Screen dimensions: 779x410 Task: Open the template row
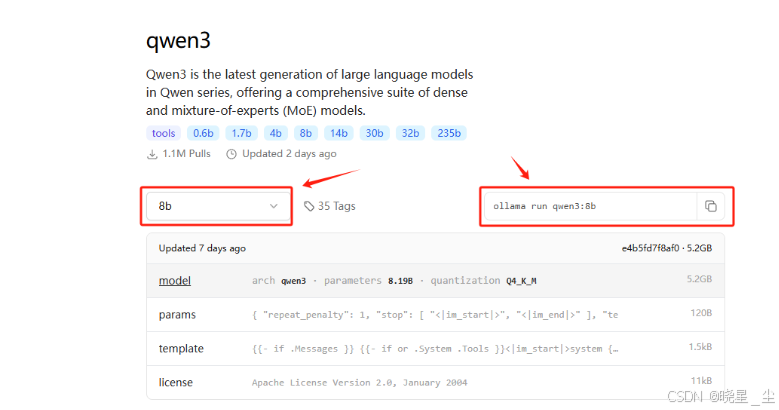[435, 348]
